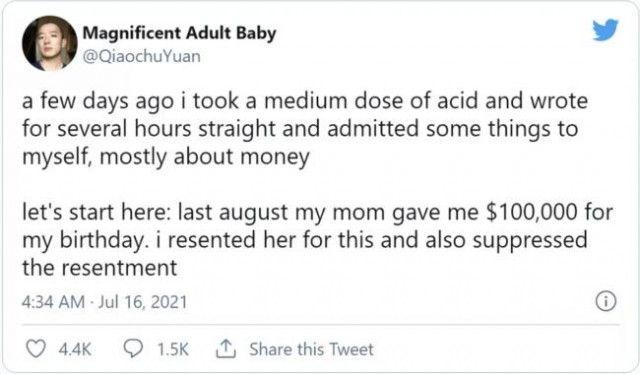Open the info circle icon
The width and height of the screenshot is (640, 374).
coord(606,302)
